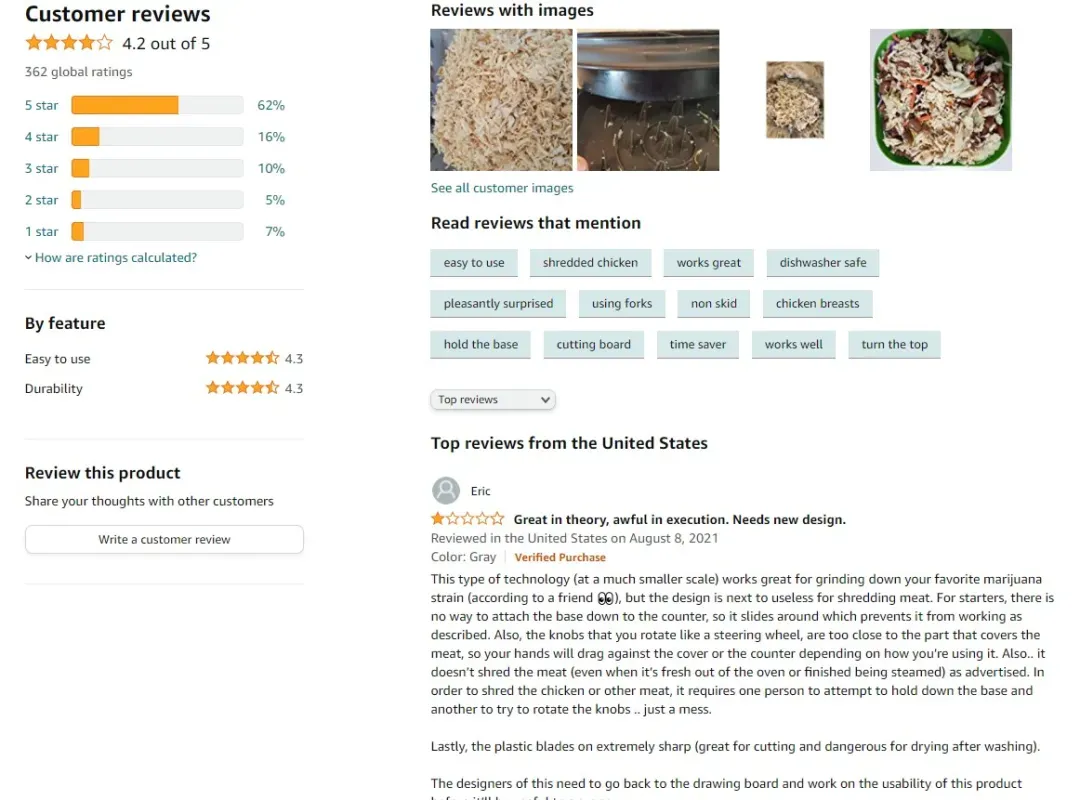Open the green bowl salad review image
This screenshot has width=1080, height=800.
[940, 100]
